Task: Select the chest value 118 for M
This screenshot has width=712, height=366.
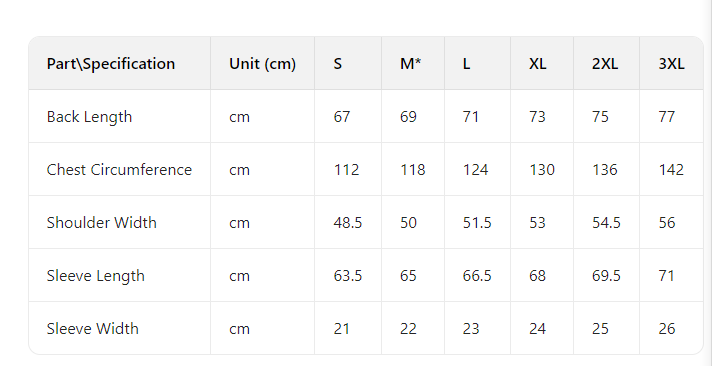Action: pos(413,170)
